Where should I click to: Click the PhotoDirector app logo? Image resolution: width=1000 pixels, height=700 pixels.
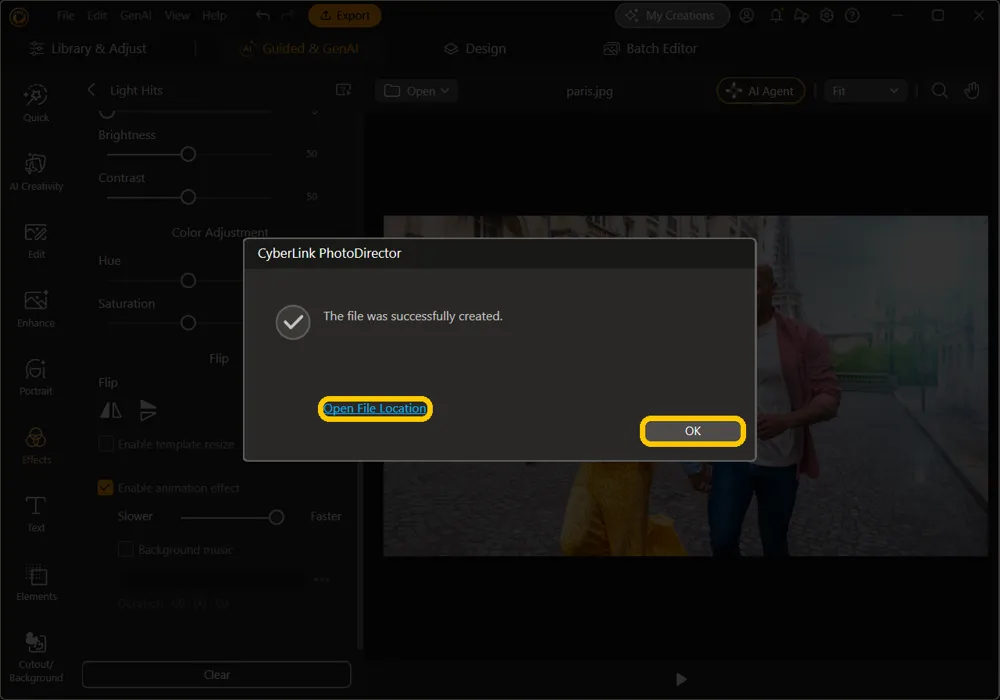18,16
